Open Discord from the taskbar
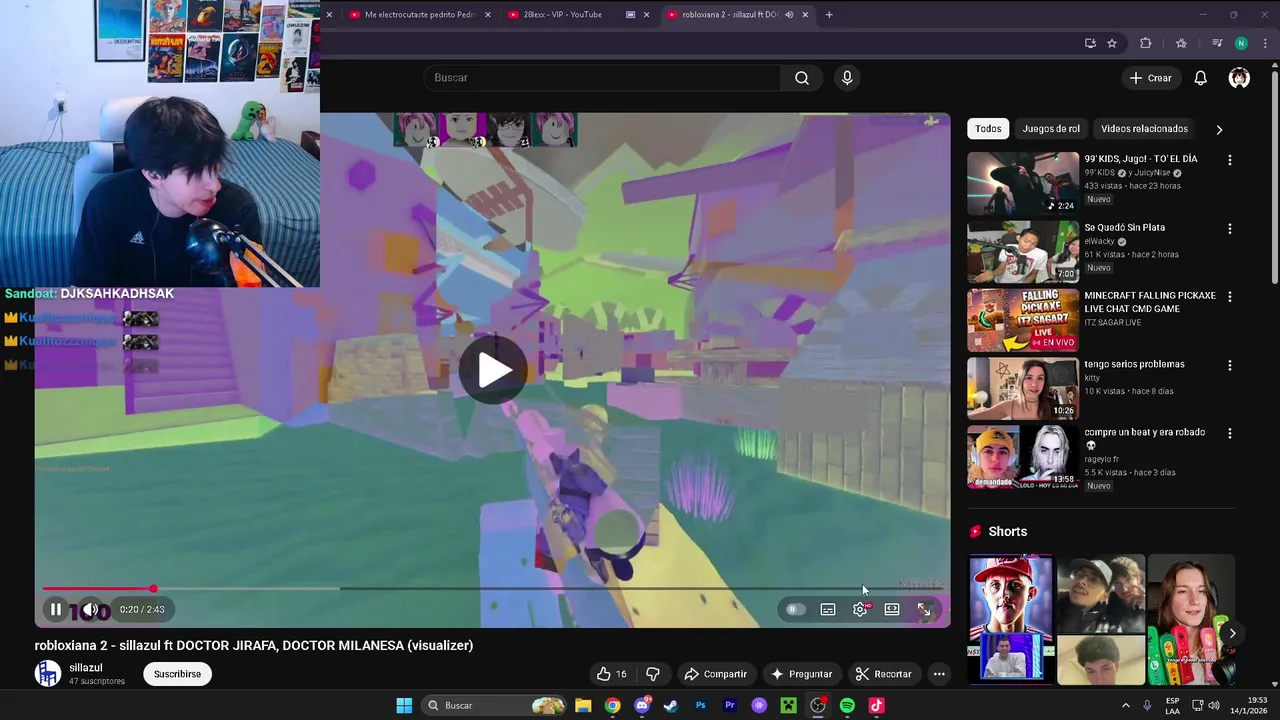Image resolution: width=1280 pixels, height=720 pixels. click(x=642, y=706)
